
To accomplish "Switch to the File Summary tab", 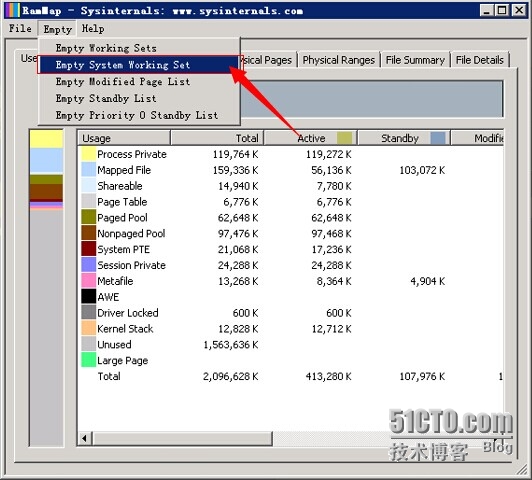I will click(415, 60).
